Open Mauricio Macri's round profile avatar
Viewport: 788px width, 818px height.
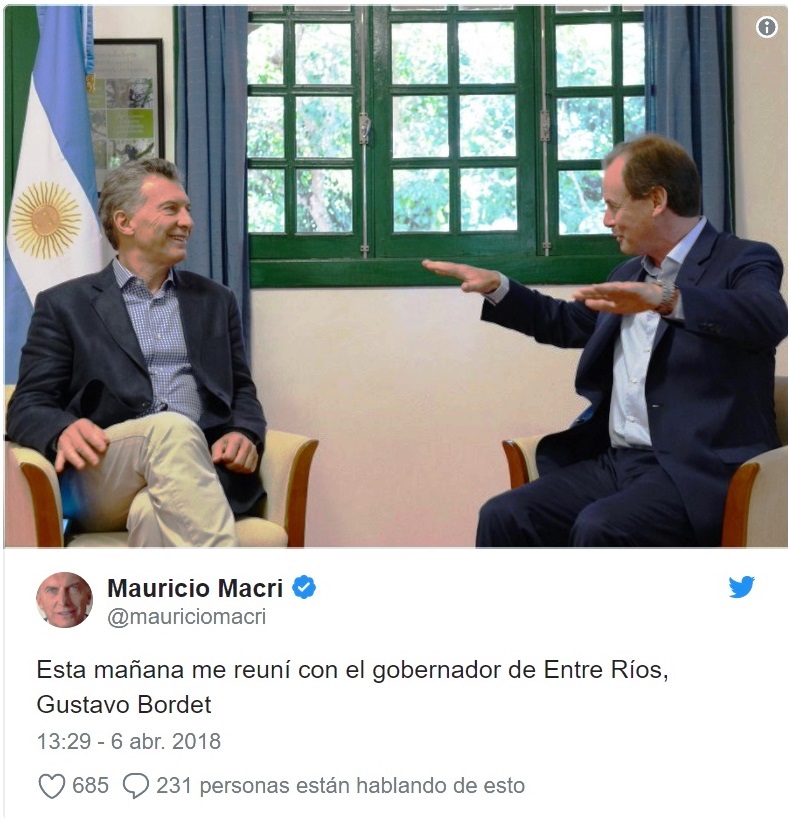[x=64, y=600]
